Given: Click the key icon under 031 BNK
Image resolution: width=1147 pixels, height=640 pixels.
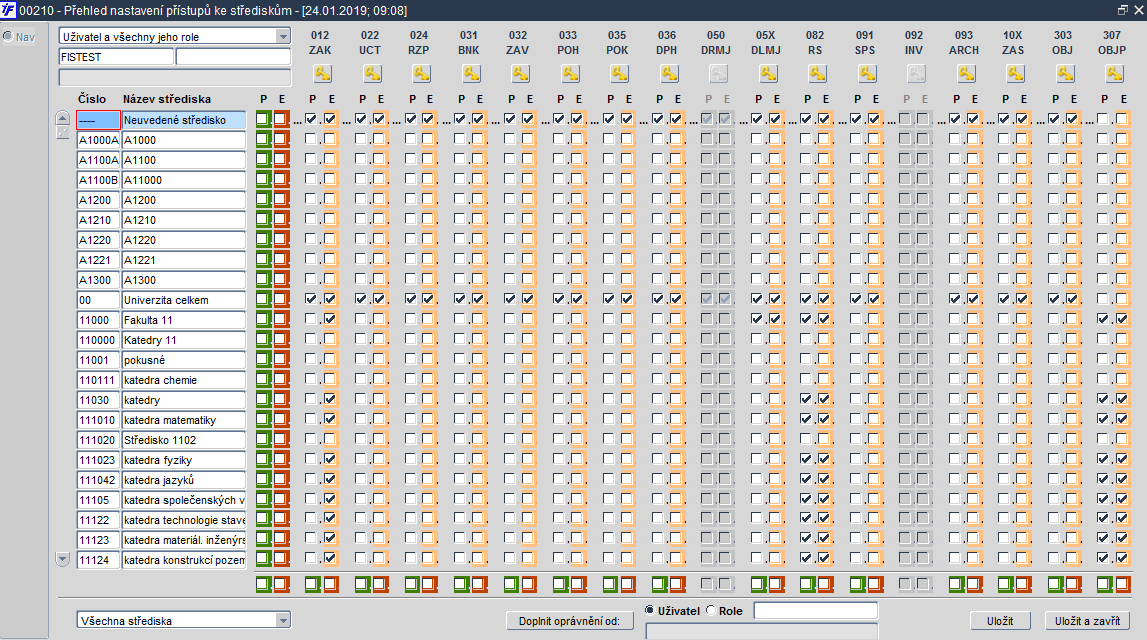Looking at the screenshot, I should click(x=470, y=73).
